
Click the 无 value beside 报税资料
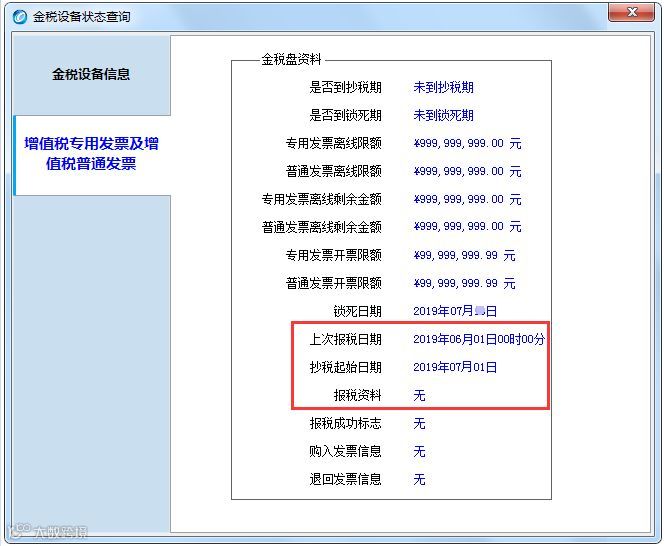click(x=419, y=395)
